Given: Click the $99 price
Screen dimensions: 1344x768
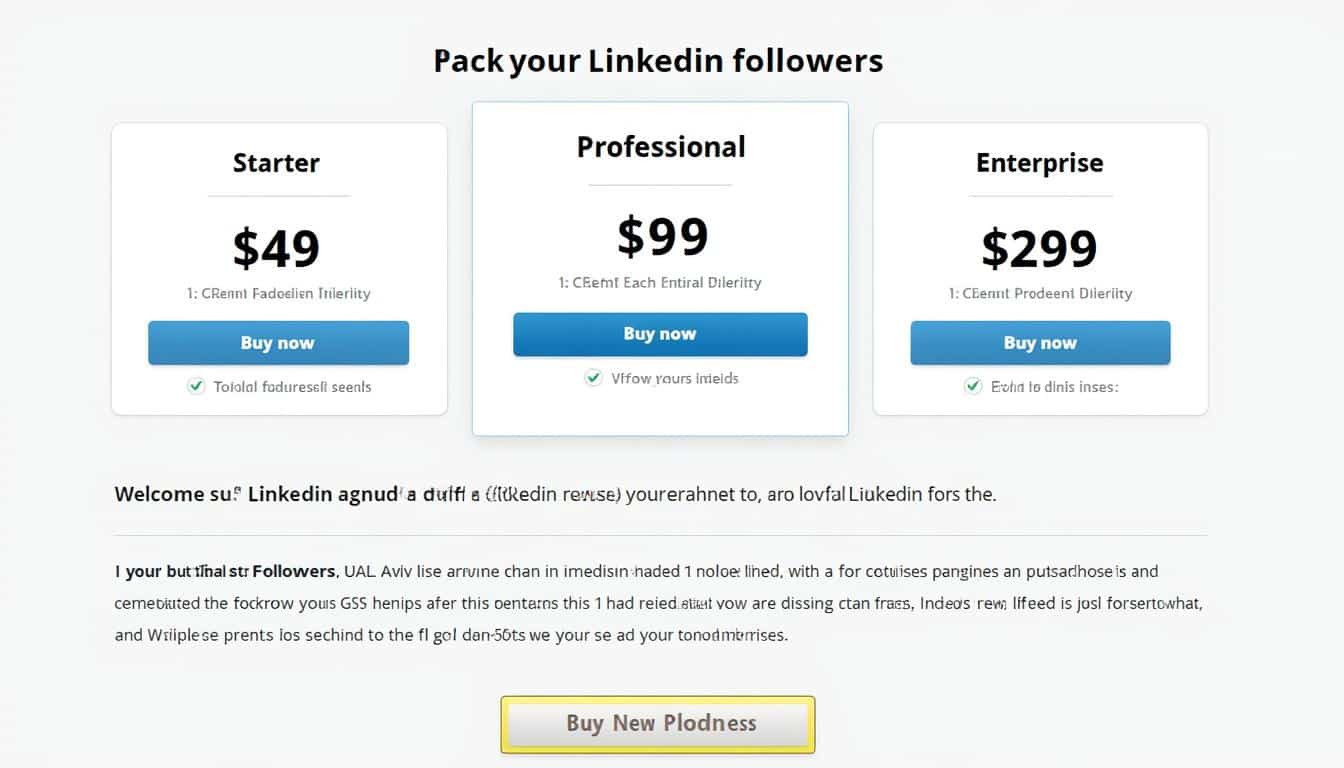Looking at the screenshot, I should click(662, 237).
